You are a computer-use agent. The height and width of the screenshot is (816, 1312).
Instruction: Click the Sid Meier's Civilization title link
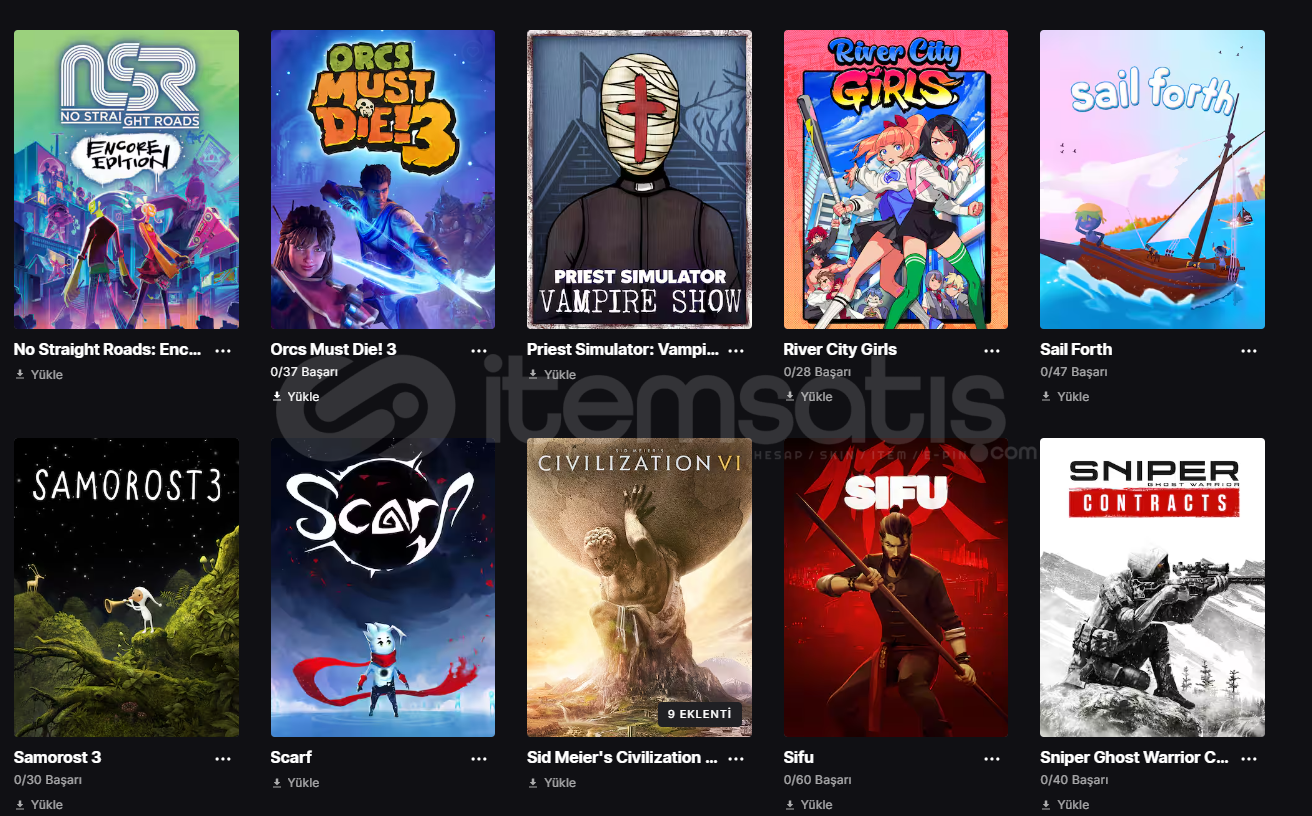coord(622,758)
